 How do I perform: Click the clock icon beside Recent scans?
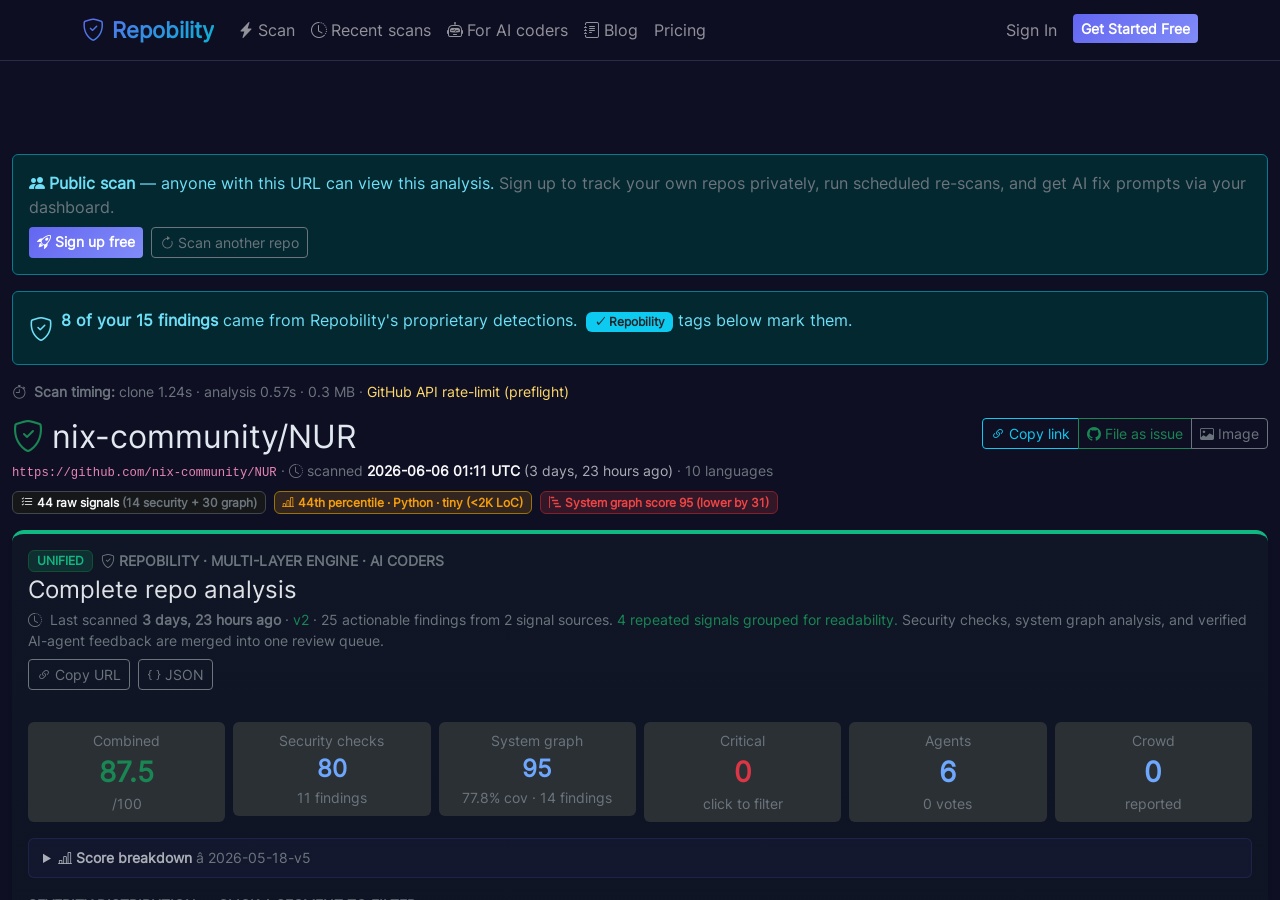(319, 30)
